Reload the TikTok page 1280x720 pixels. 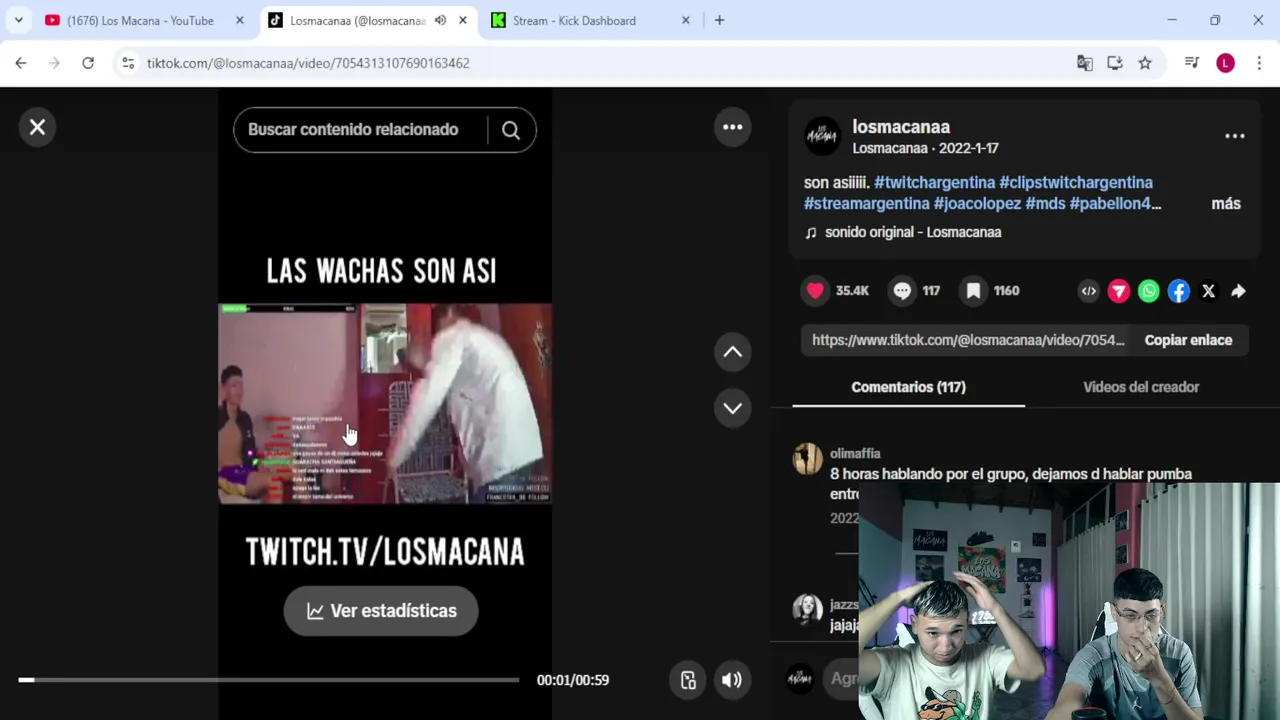click(x=88, y=63)
